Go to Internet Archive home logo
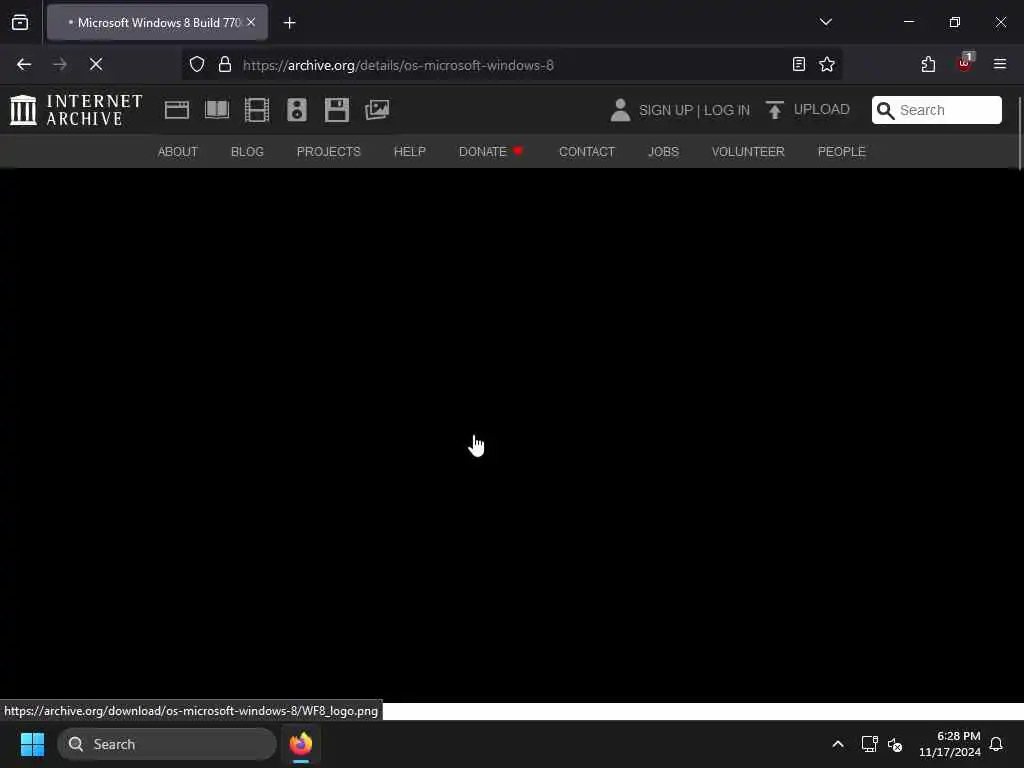This screenshot has height=768, width=1024. (x=76, y=110)
